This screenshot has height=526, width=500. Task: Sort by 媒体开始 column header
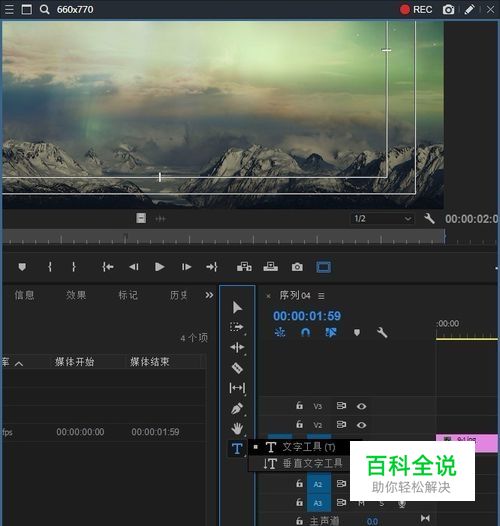point(74,362)
